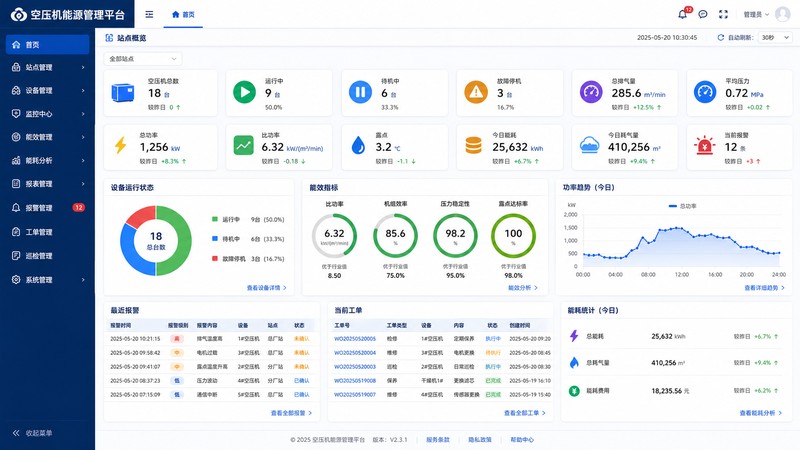Open 查看设备详情 link
The image size is (800, 450).
point(266,288)
